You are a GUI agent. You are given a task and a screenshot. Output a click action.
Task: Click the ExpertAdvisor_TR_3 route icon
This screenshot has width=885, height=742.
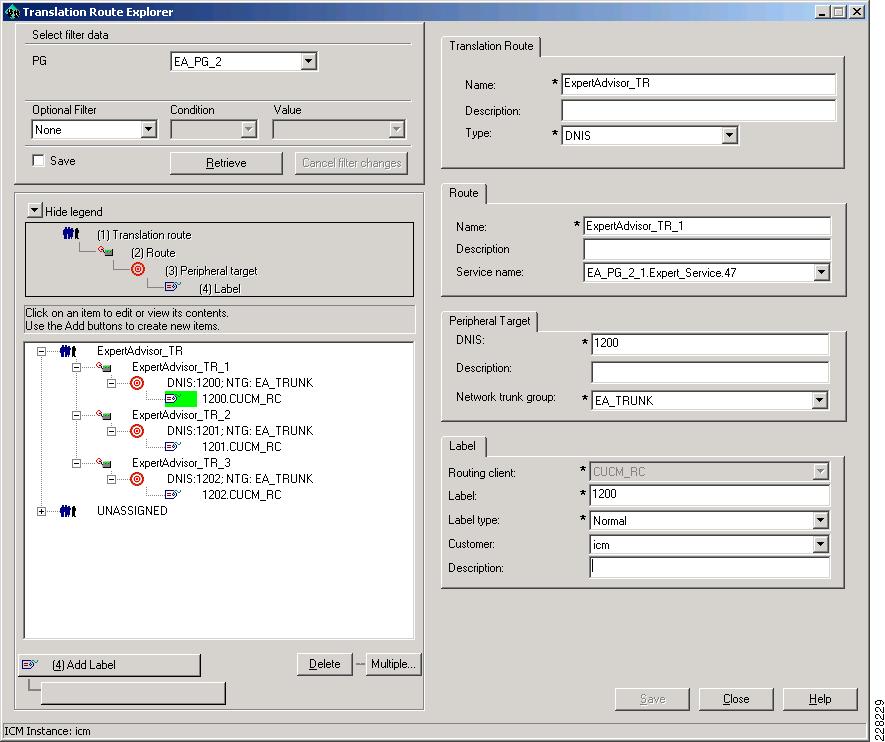(103, 463)
